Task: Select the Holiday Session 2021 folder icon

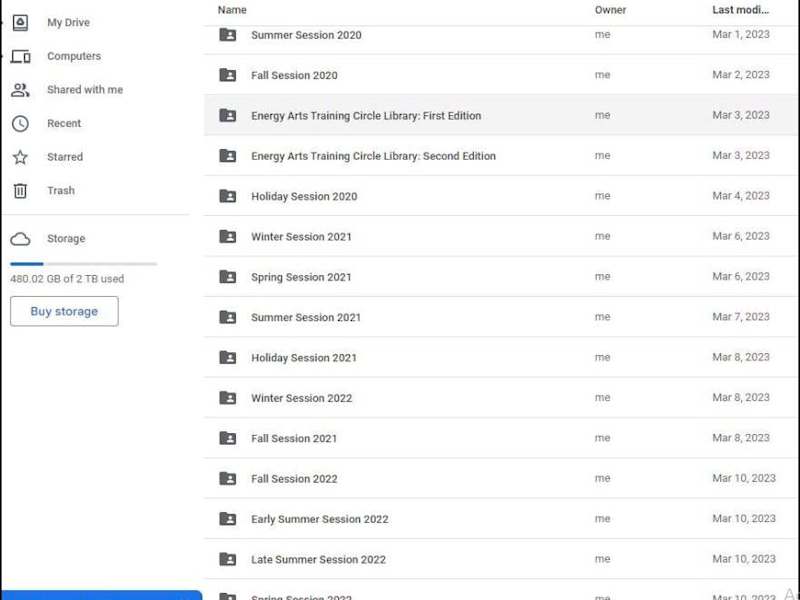Action: [228, 357]
